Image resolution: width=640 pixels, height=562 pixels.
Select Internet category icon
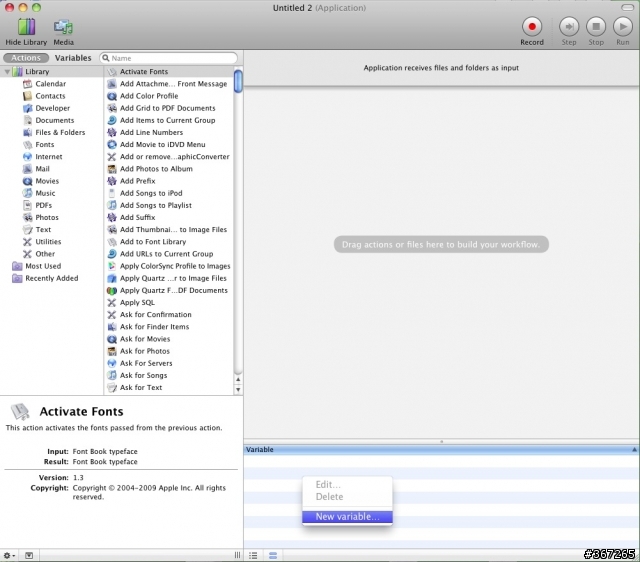[x=27, y=157]
